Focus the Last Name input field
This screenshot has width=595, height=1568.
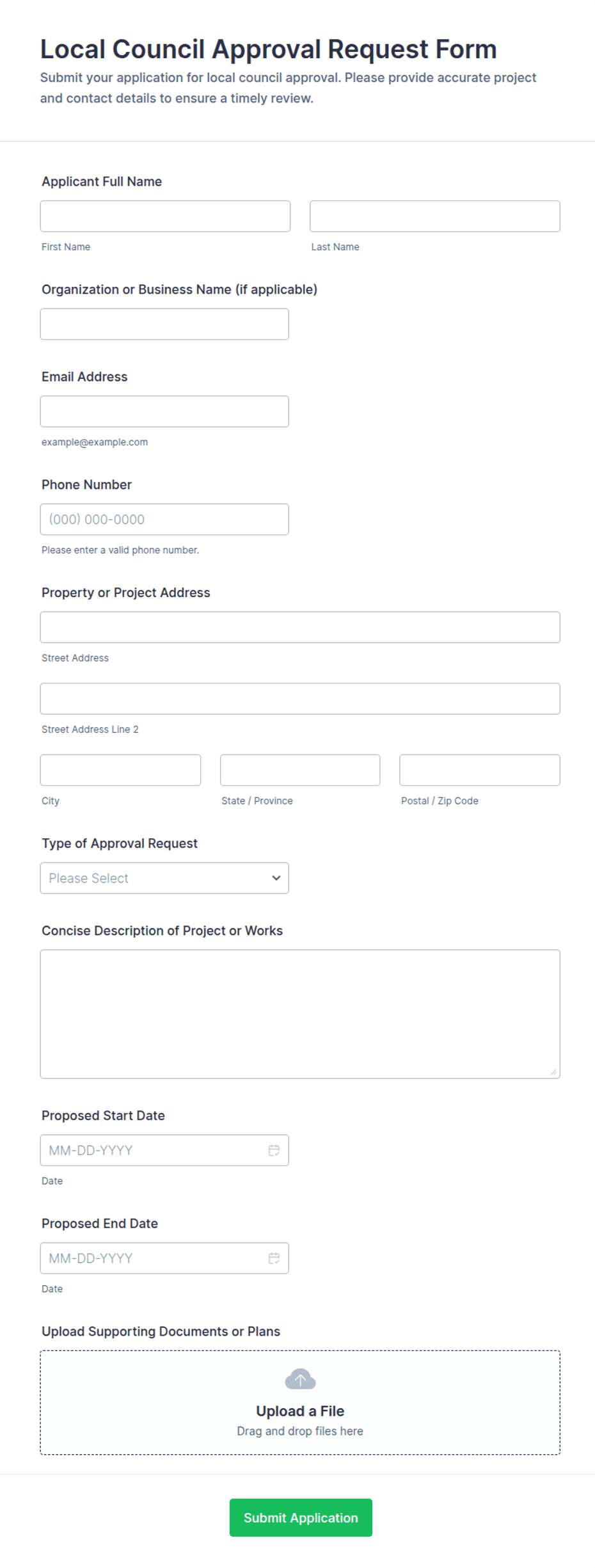coord(435,216)
